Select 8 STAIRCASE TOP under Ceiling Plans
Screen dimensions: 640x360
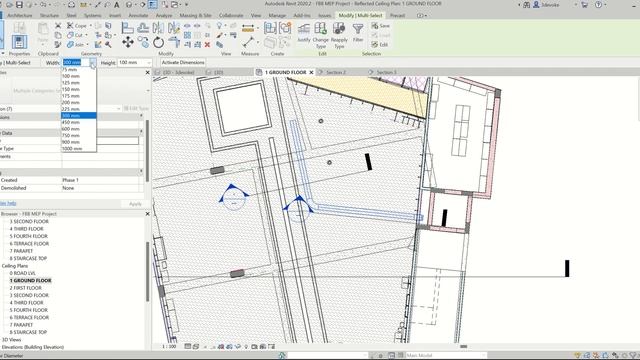point(29,332)
